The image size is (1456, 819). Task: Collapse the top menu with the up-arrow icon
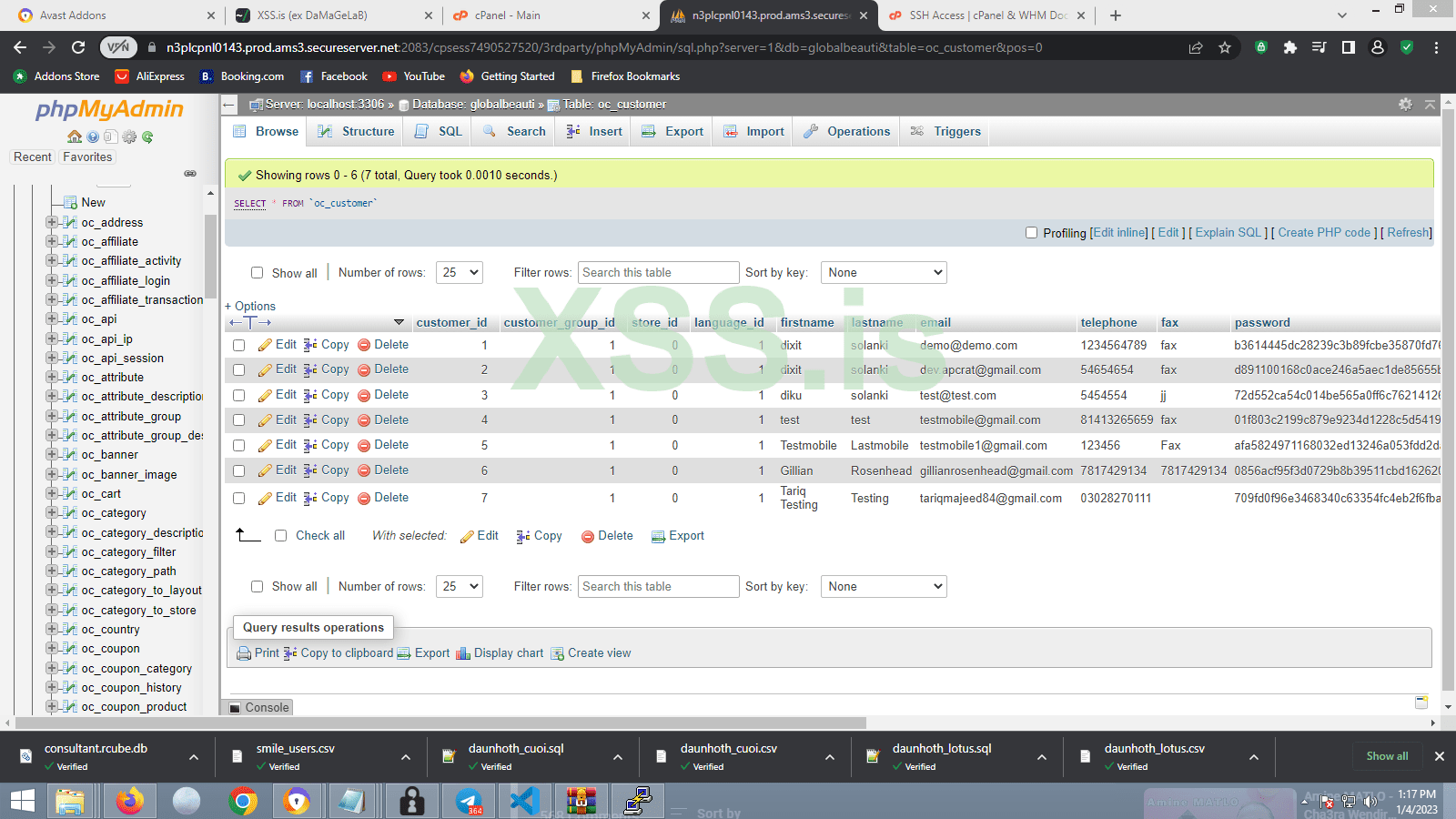tap(1430, 105)
